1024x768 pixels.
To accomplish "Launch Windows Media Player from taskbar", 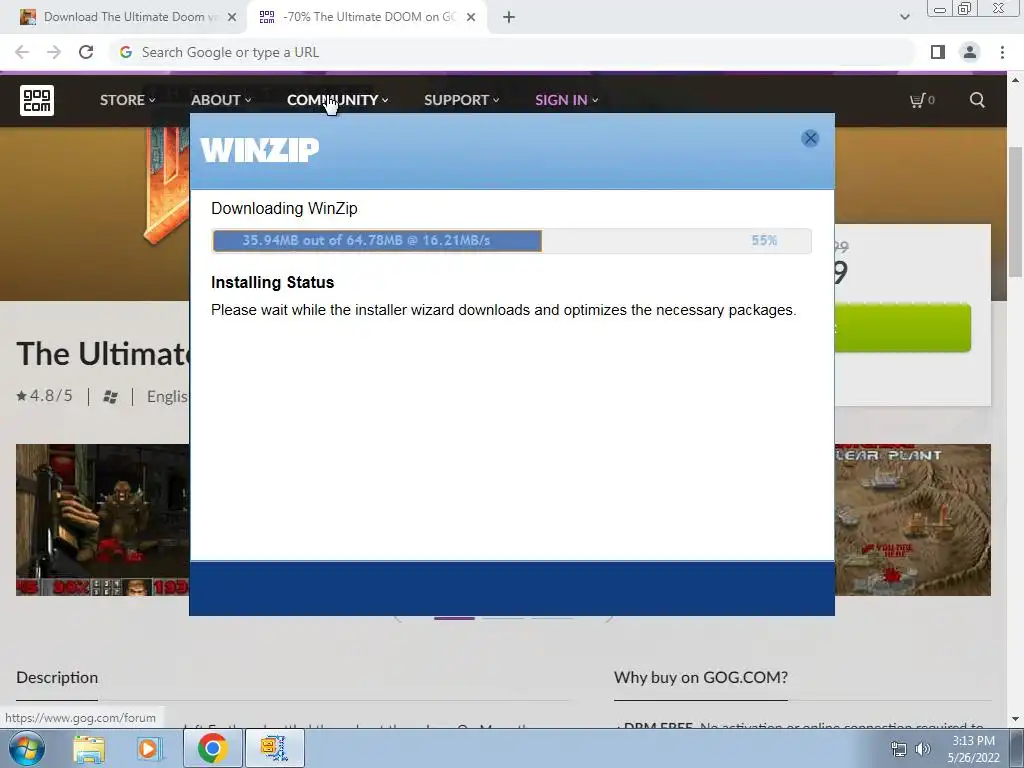I will click(x=148, y=748).
